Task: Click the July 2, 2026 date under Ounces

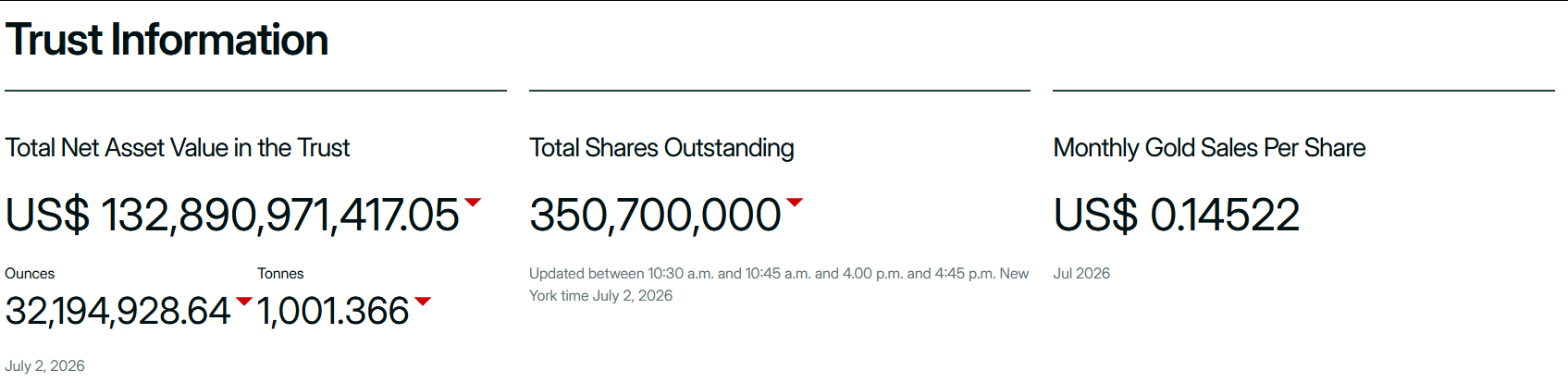Action: click(x=44, y=366)
